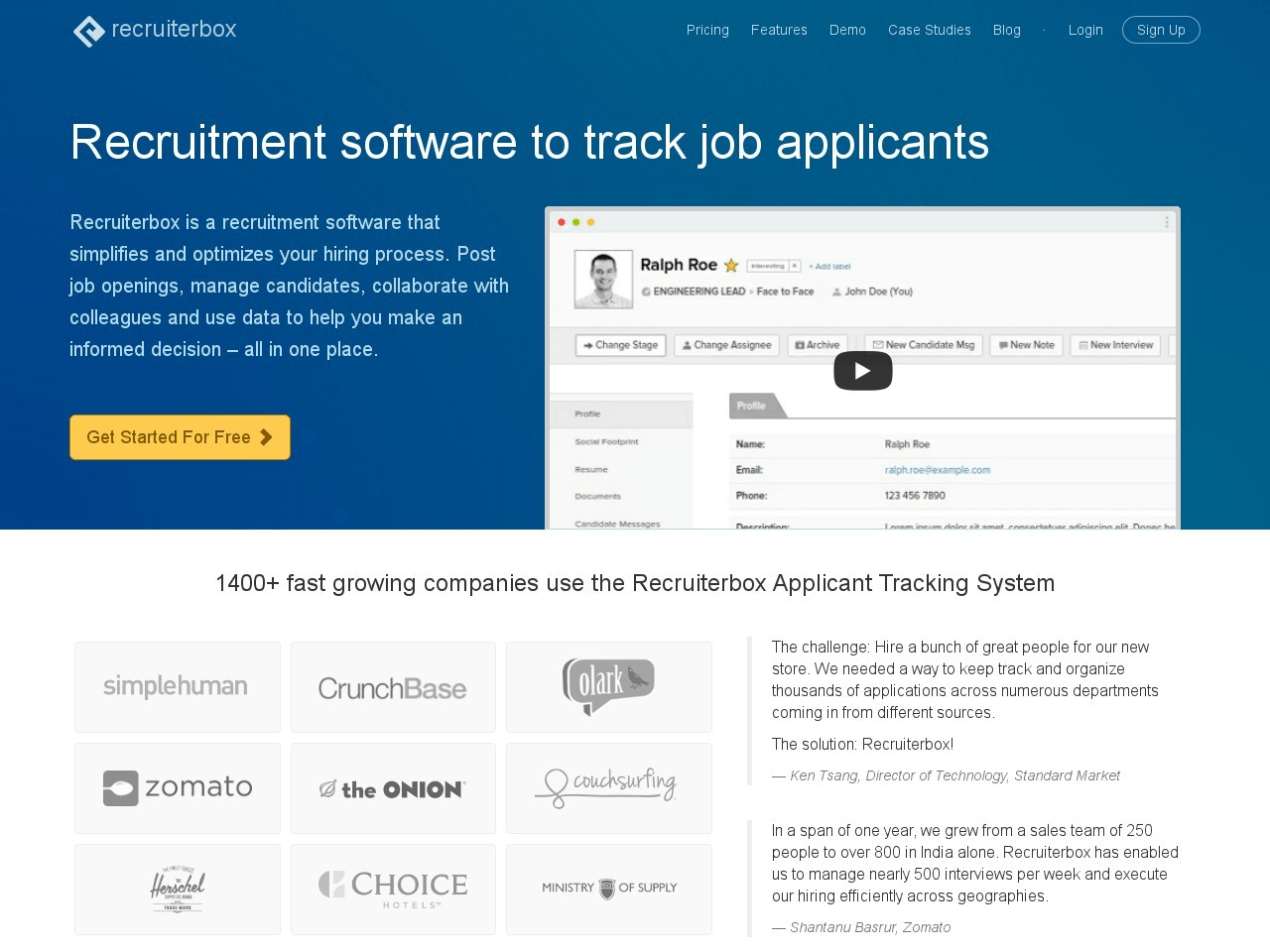Click the zomato logo tile
This screenshot has height=952, width=1270.
click(178, 788)
